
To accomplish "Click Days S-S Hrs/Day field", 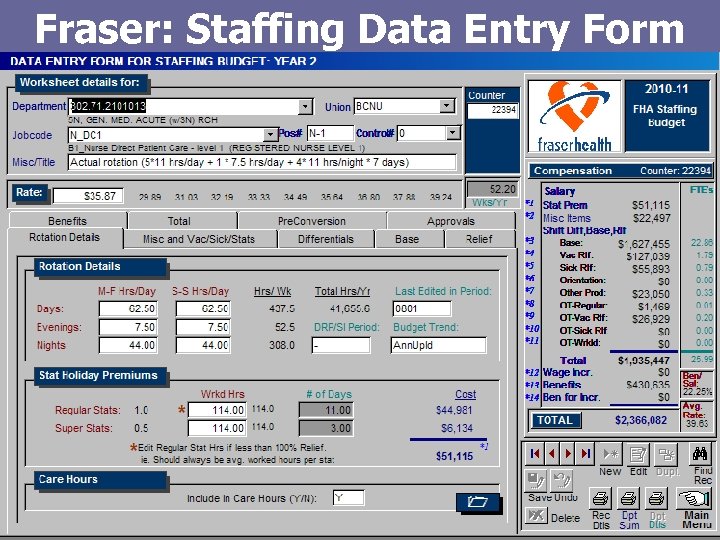I will point(203,309).
